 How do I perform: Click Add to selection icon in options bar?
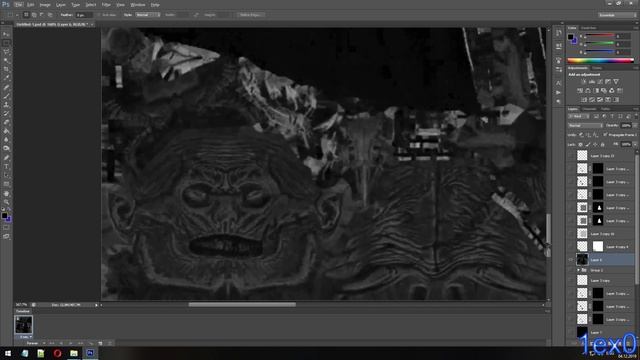click(x=34, y=15)
